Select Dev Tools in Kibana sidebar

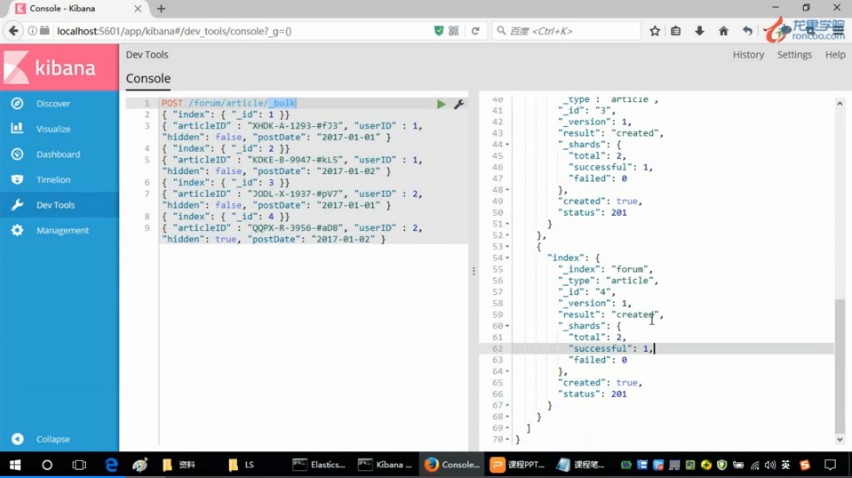point(59,205)
